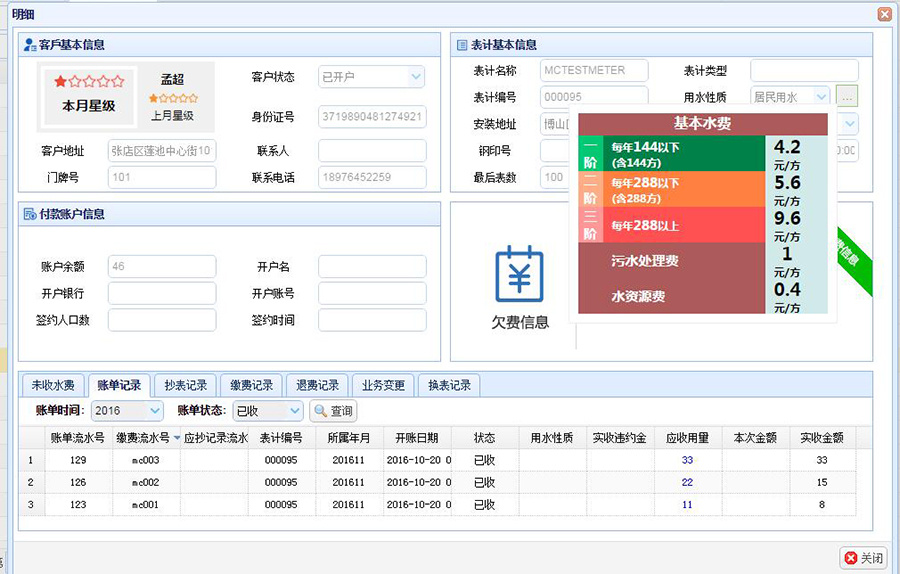Click the ellipsis button beside 用水性质
The height and width of the screenshot is (574, 900).
[847, 97]
